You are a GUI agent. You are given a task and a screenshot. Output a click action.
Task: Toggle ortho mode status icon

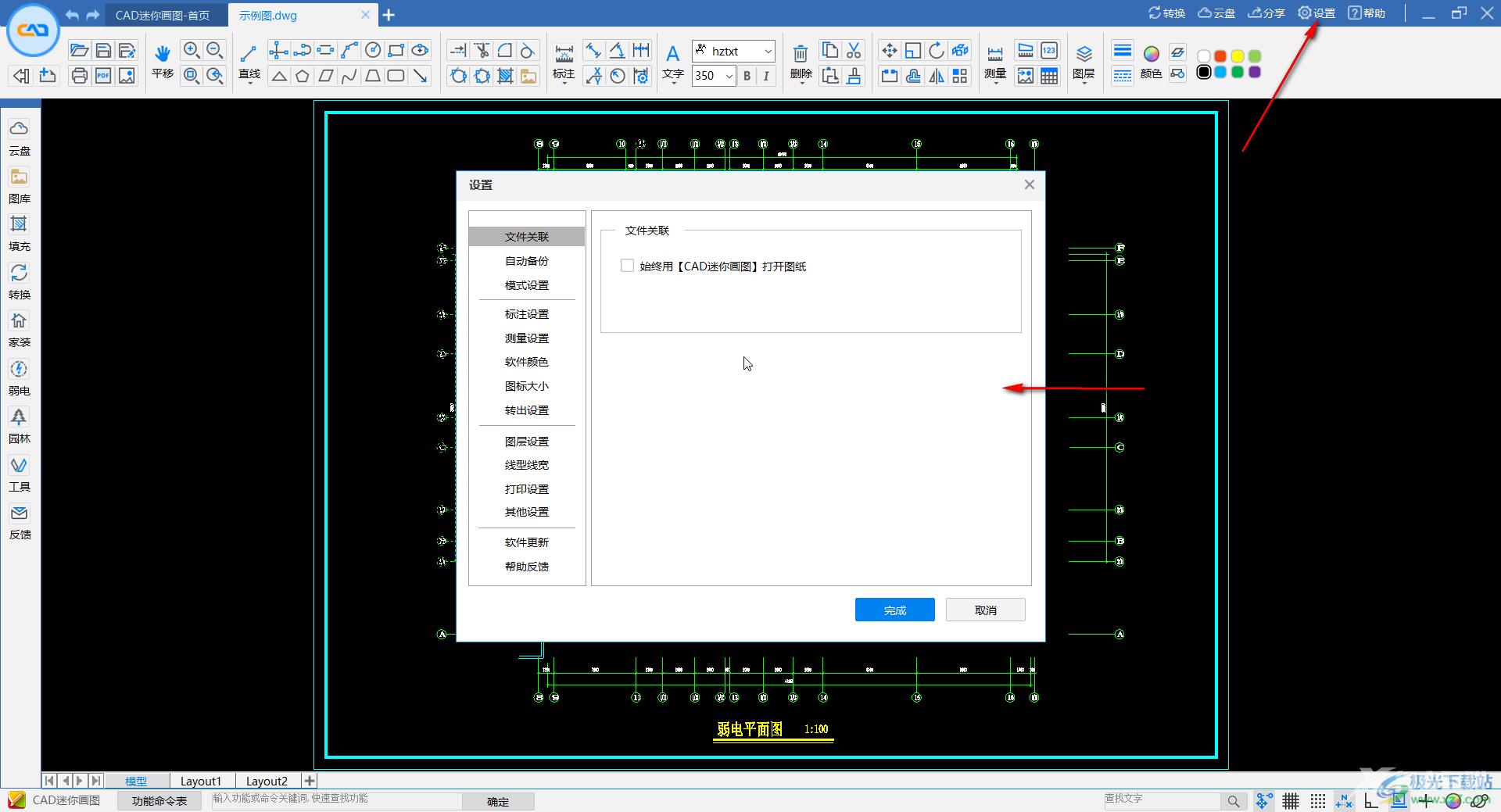tap(1371, 800)
